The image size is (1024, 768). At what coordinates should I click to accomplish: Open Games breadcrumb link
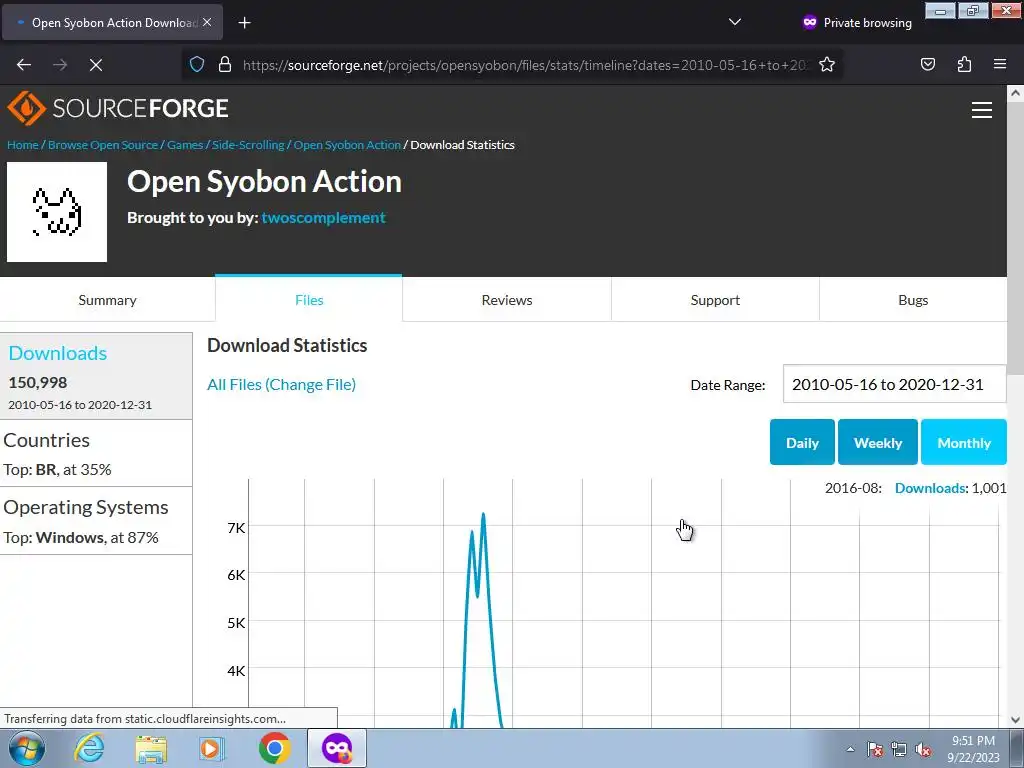point(185,145)
